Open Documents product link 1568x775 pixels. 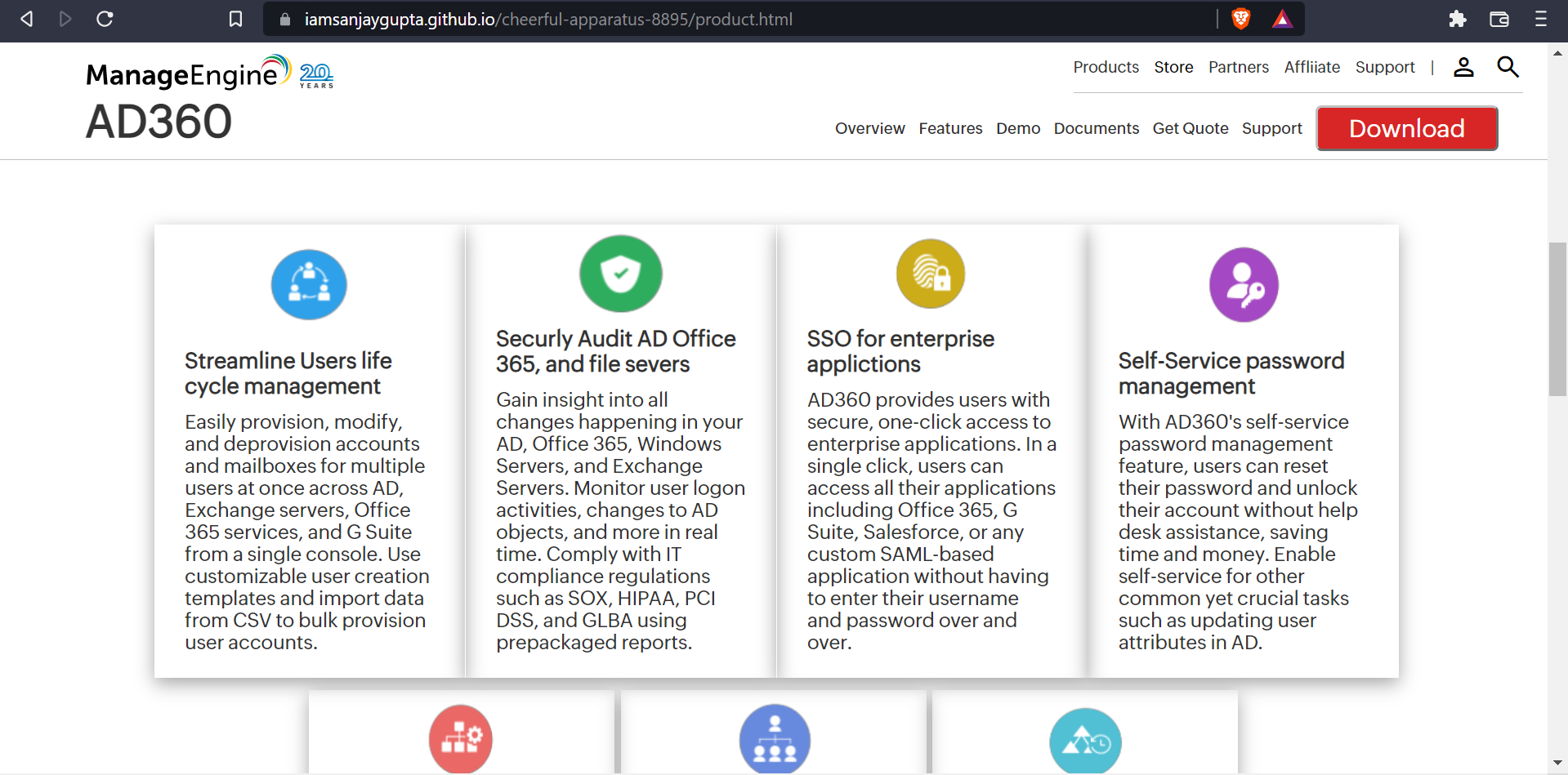pos(1096,128)
